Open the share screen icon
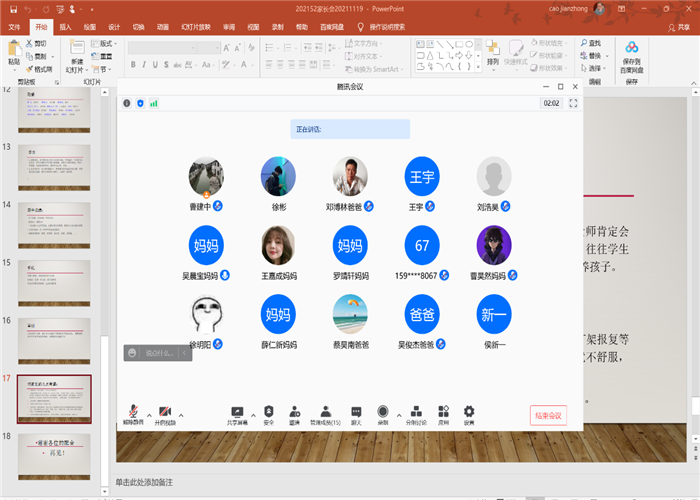700x500 pixels. [x=237, y=415]
